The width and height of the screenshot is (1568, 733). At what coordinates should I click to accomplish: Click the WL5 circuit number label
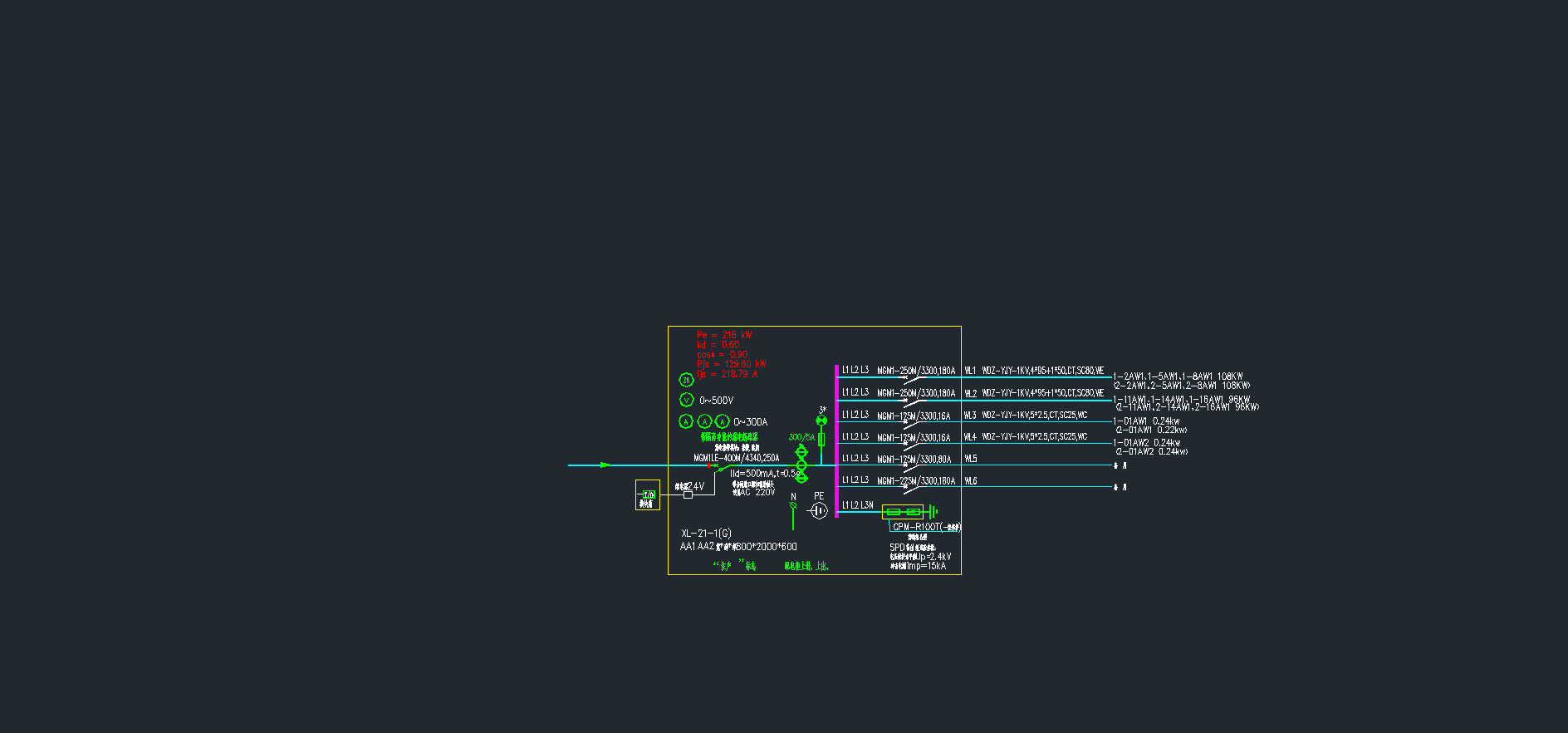click(x=970, y=459)
